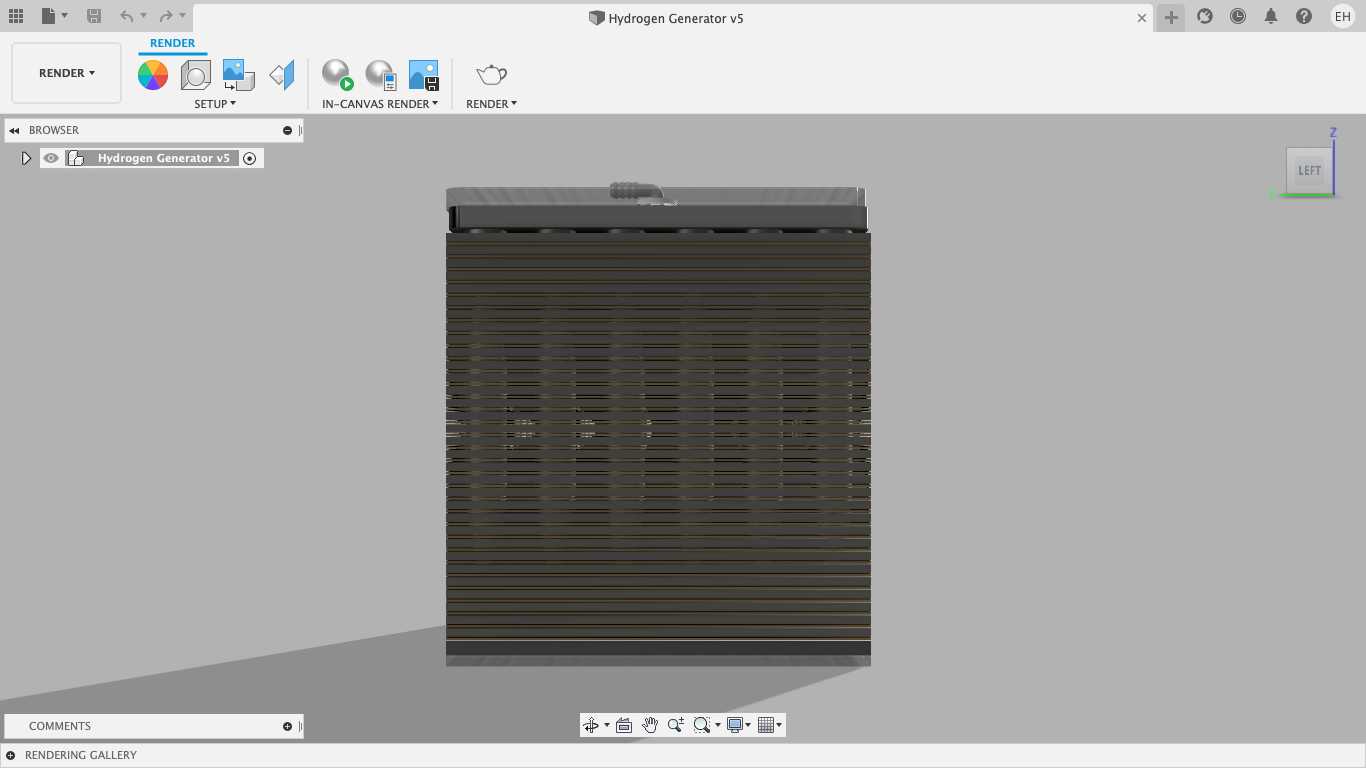Expand the Rendering Gallery panel
The height and width of the screenshot is (768, 1366).
coord(11,756)
